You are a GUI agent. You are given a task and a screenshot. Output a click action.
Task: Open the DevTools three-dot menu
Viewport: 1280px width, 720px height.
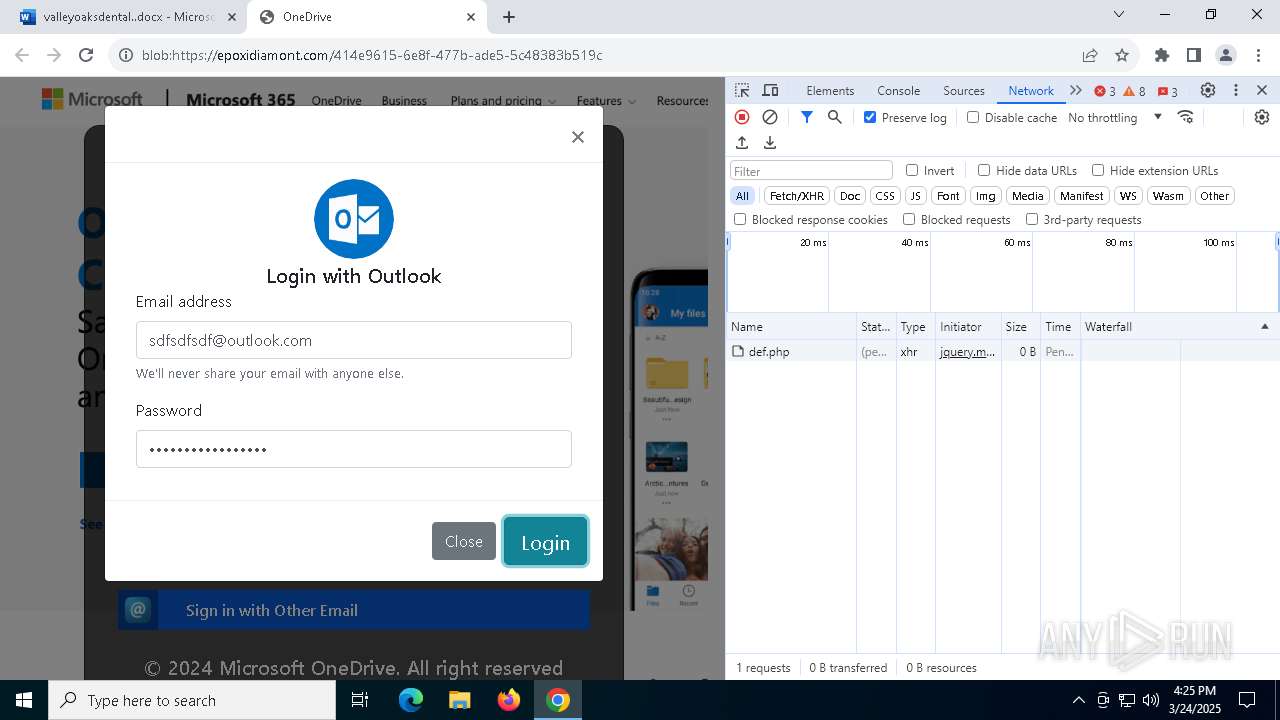[x=1236, y=90]
